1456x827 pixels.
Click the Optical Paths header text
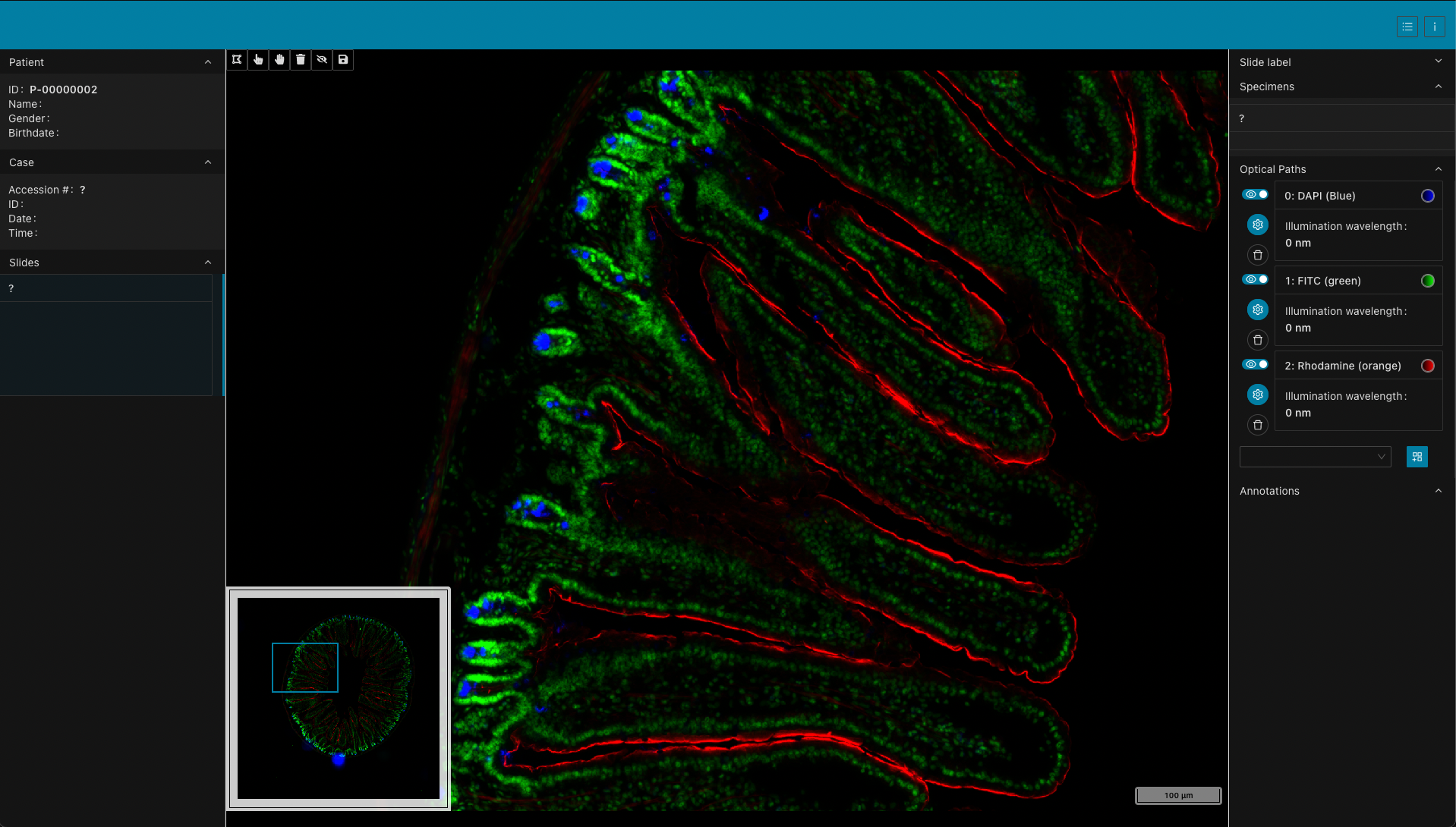[x=1272, y=169]
